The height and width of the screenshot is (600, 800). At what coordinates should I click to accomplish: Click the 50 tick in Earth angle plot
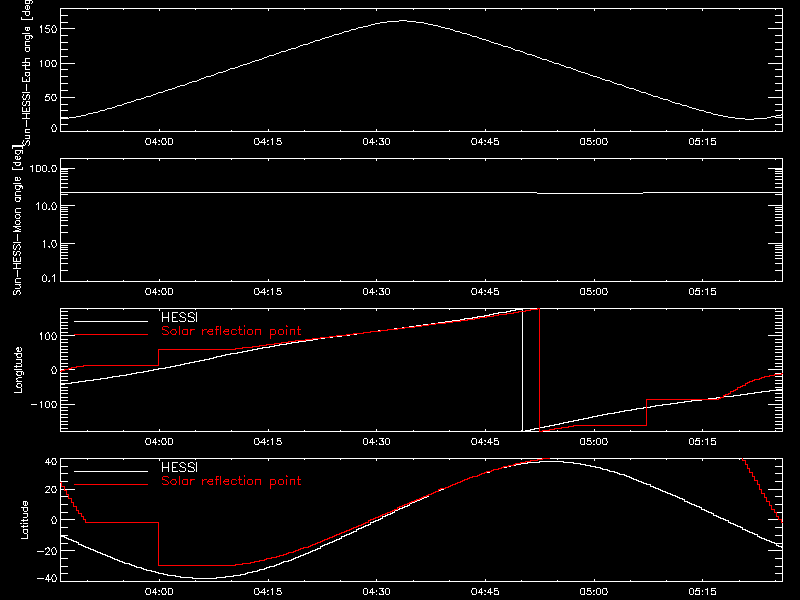(51, 97)
